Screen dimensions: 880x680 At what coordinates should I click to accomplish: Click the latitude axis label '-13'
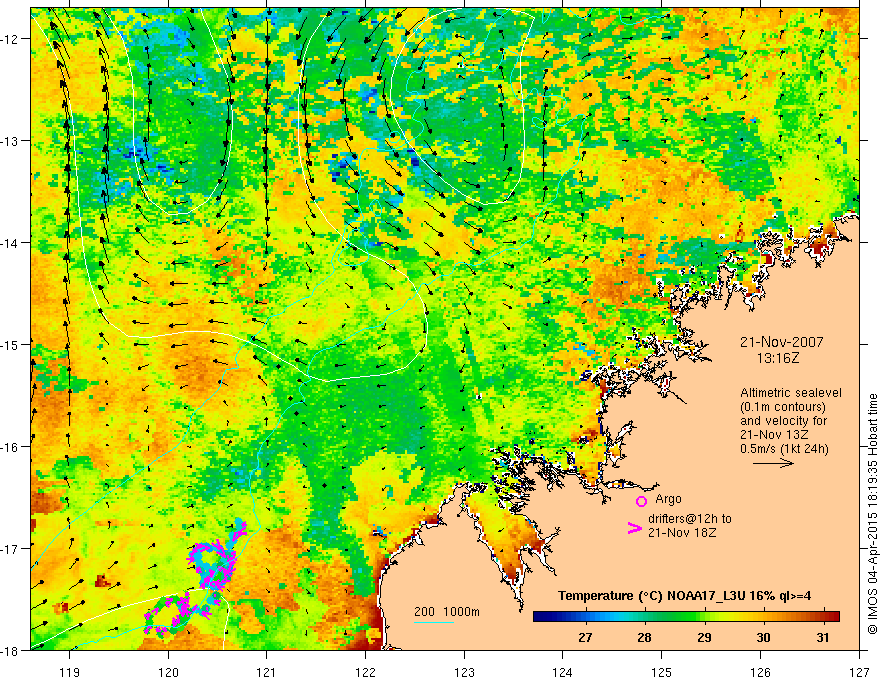click(x=11, y=141)
